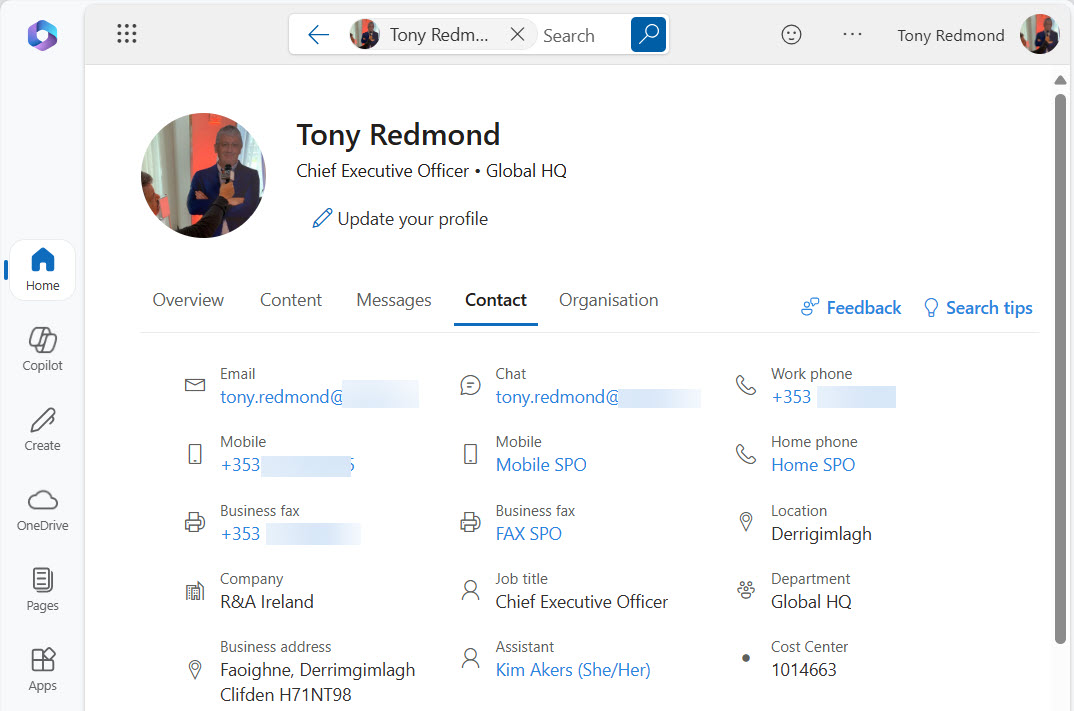The height and width of the screenshot is (711, 1074).
Task: Open Apps in left rail
Action: (42, 670)
